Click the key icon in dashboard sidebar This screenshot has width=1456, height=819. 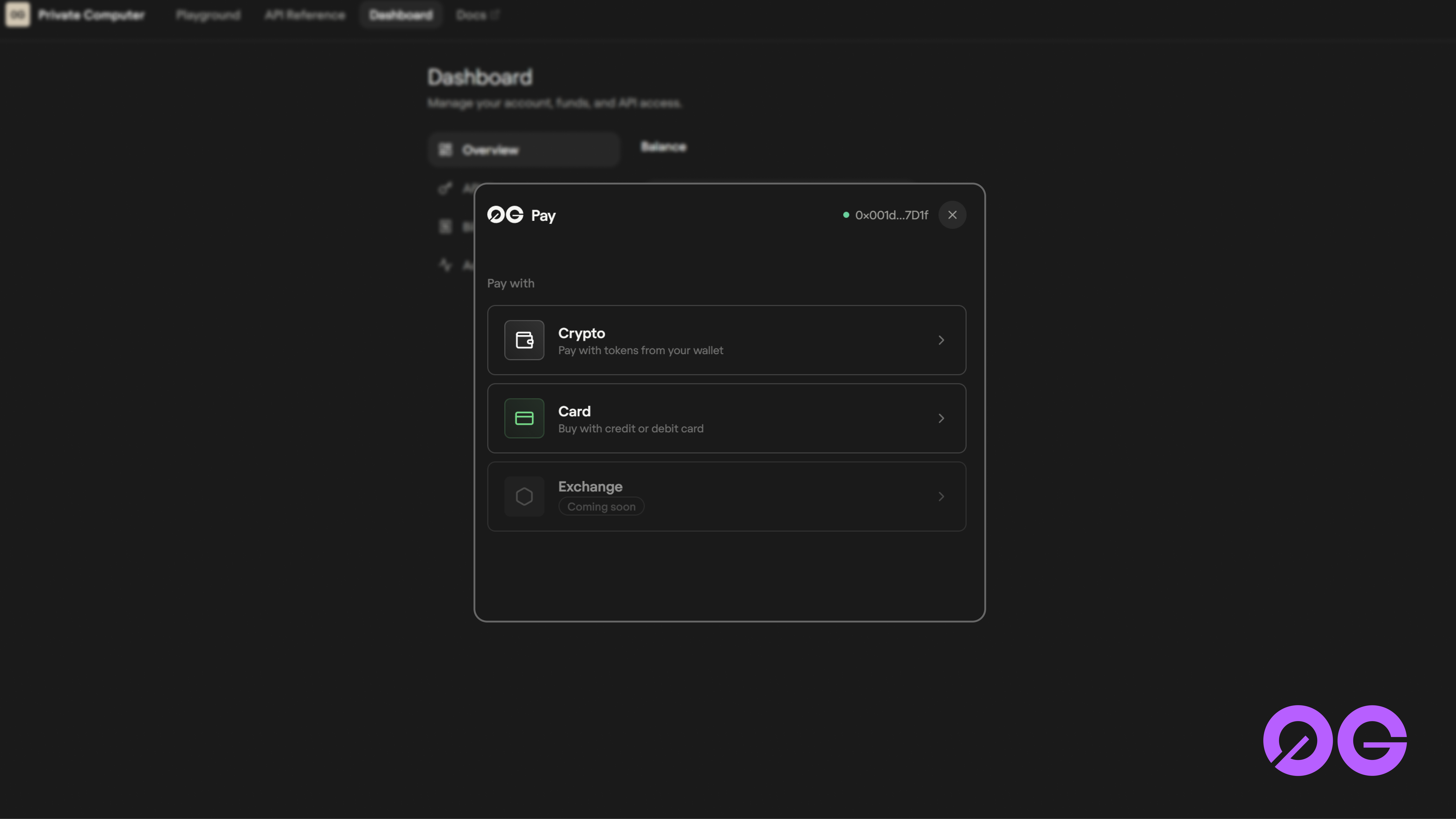pyautogui.click(x=445, y=188)
